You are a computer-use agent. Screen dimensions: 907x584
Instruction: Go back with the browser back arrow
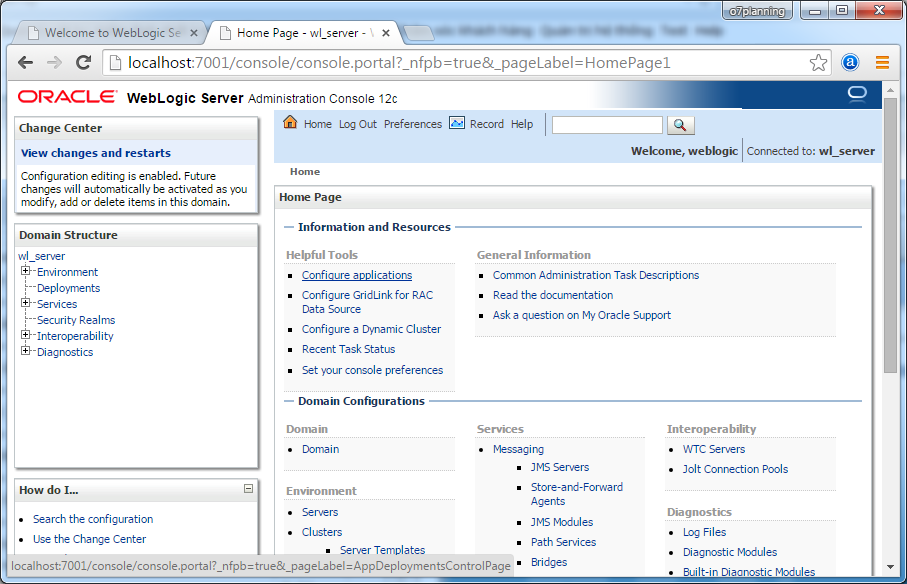click(x=25, y=62)
